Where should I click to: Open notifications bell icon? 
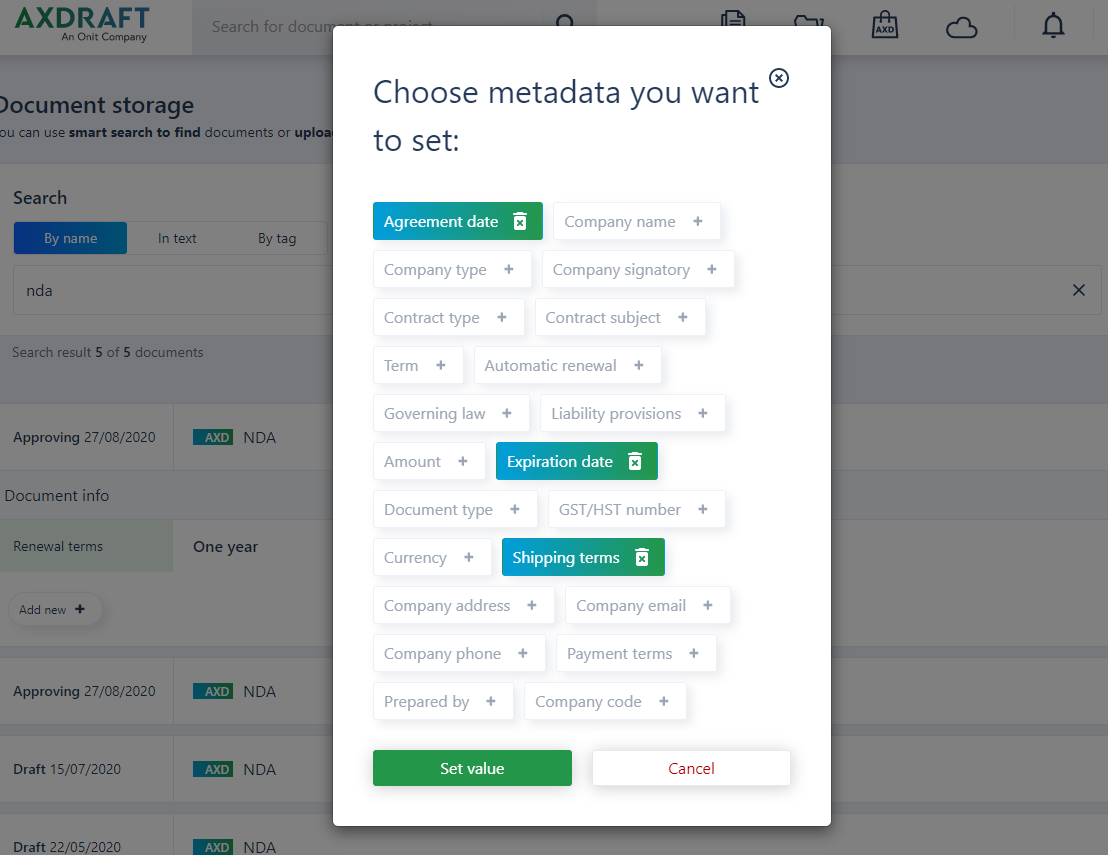(x=1053, y=26)
